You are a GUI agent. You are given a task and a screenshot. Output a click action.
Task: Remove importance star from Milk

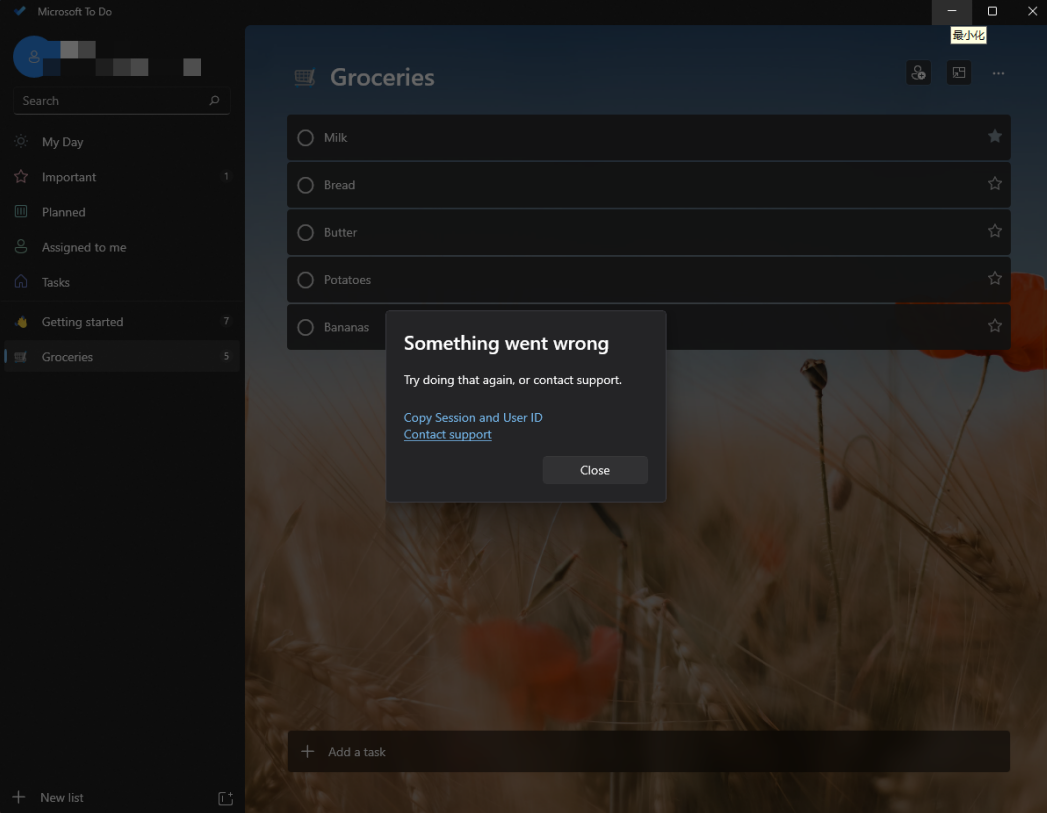pos(994,137)
